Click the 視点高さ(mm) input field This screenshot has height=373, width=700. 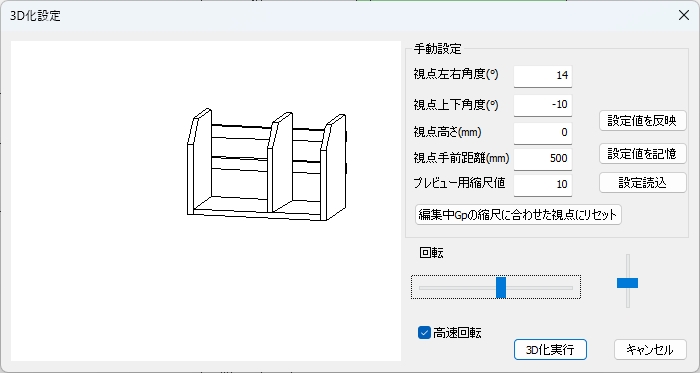[542, 133]
